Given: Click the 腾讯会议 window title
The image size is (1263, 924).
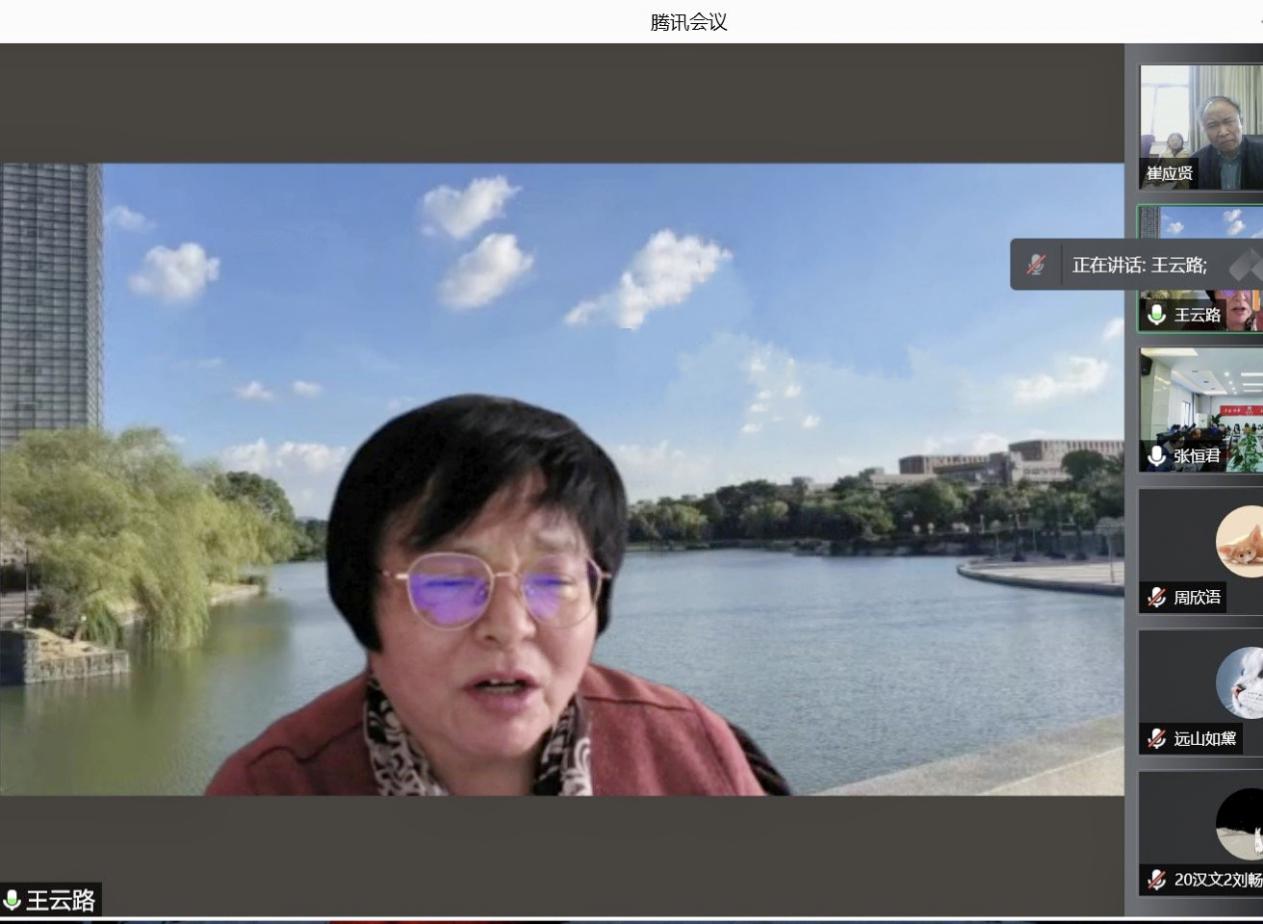Looking at the screenshot, I should [x=688, y=22].
